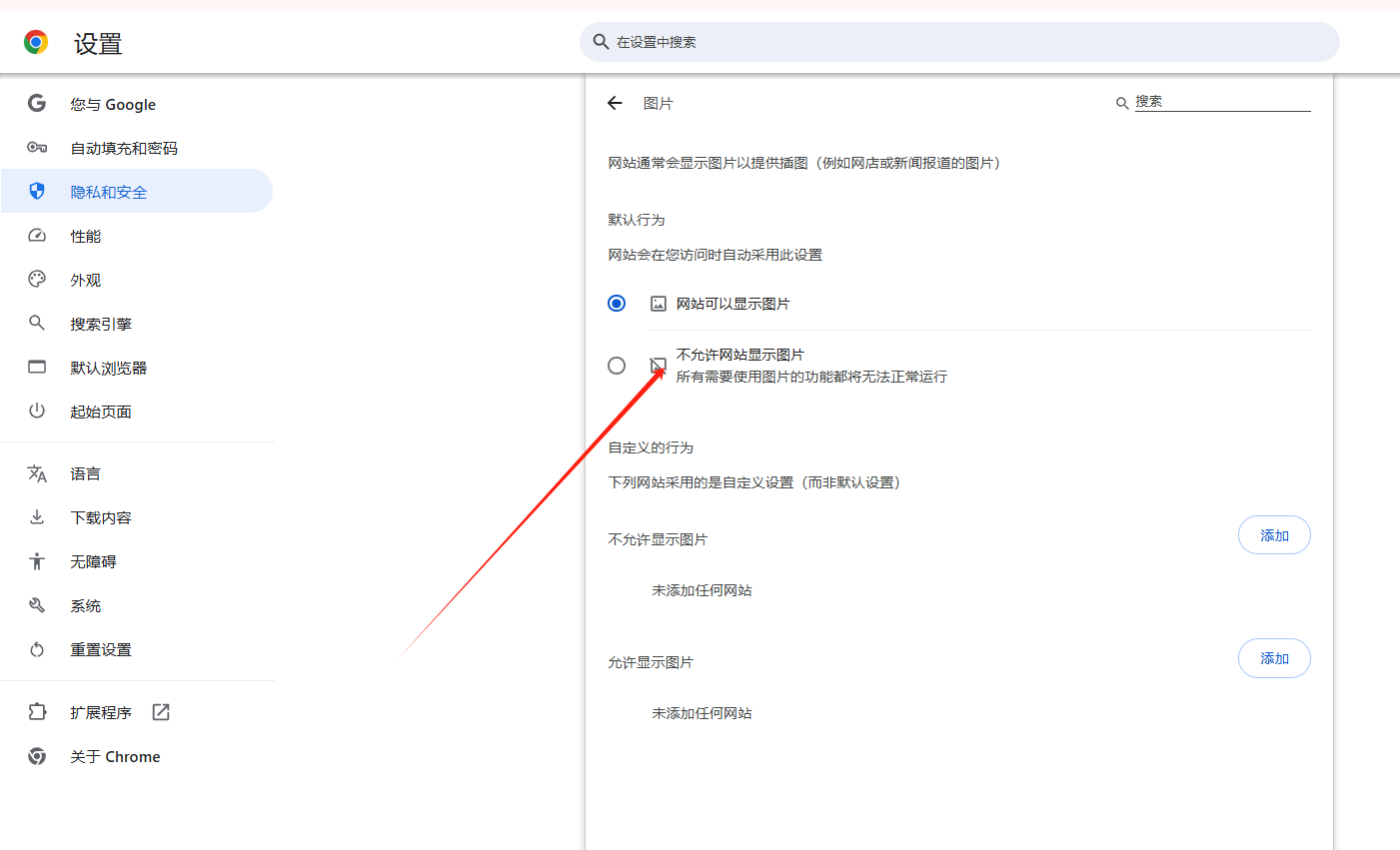Viewport: 1400px width, 850px height.
Task: Click 自定义的行为 section heading
Action: [x=651, y=447]
